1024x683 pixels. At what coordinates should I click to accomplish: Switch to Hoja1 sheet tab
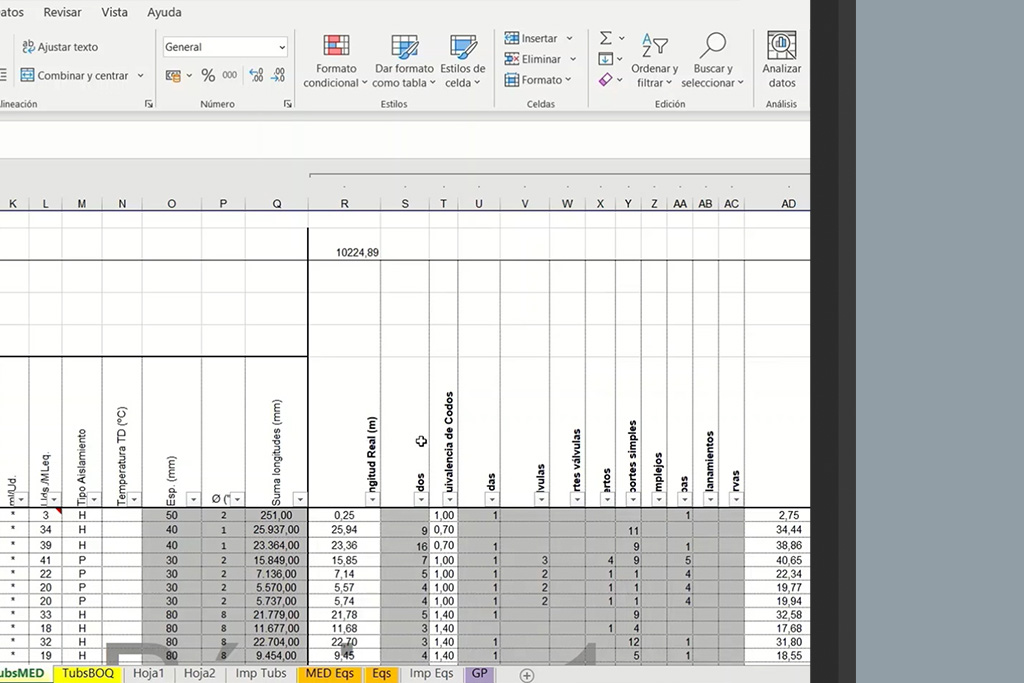[148, 673]
